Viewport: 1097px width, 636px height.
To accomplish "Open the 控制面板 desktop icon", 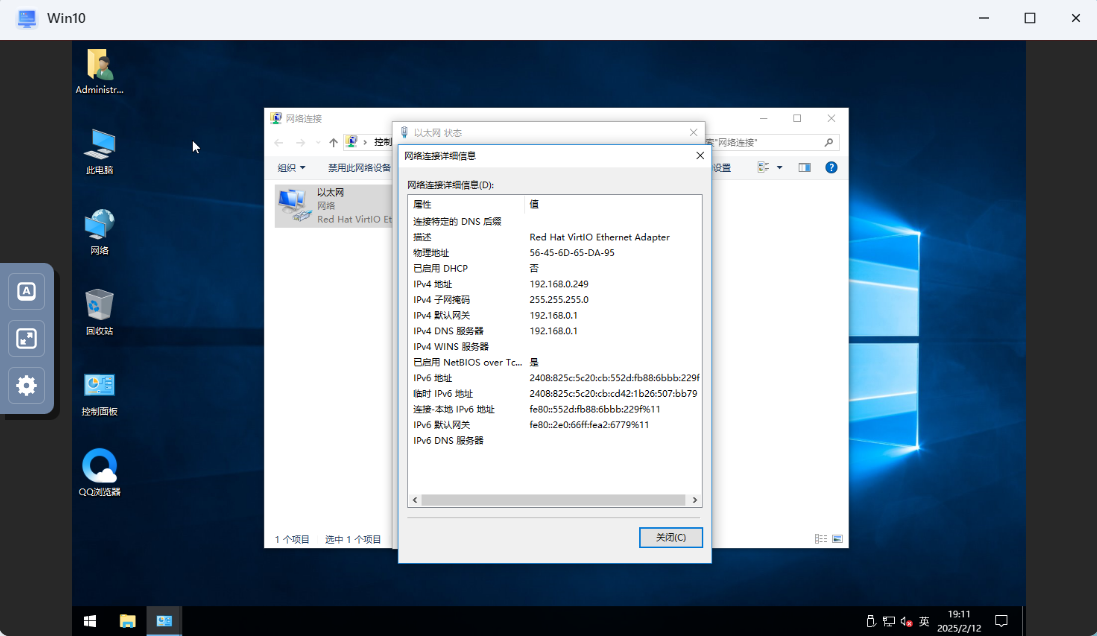I will 99,387.
